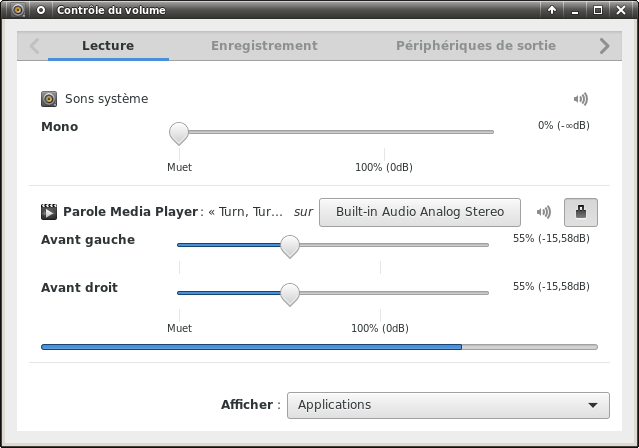This screenshot has height=448, width=639.
Task: Click the Avant droit volume slider handle
Action: tap(290, 294)
